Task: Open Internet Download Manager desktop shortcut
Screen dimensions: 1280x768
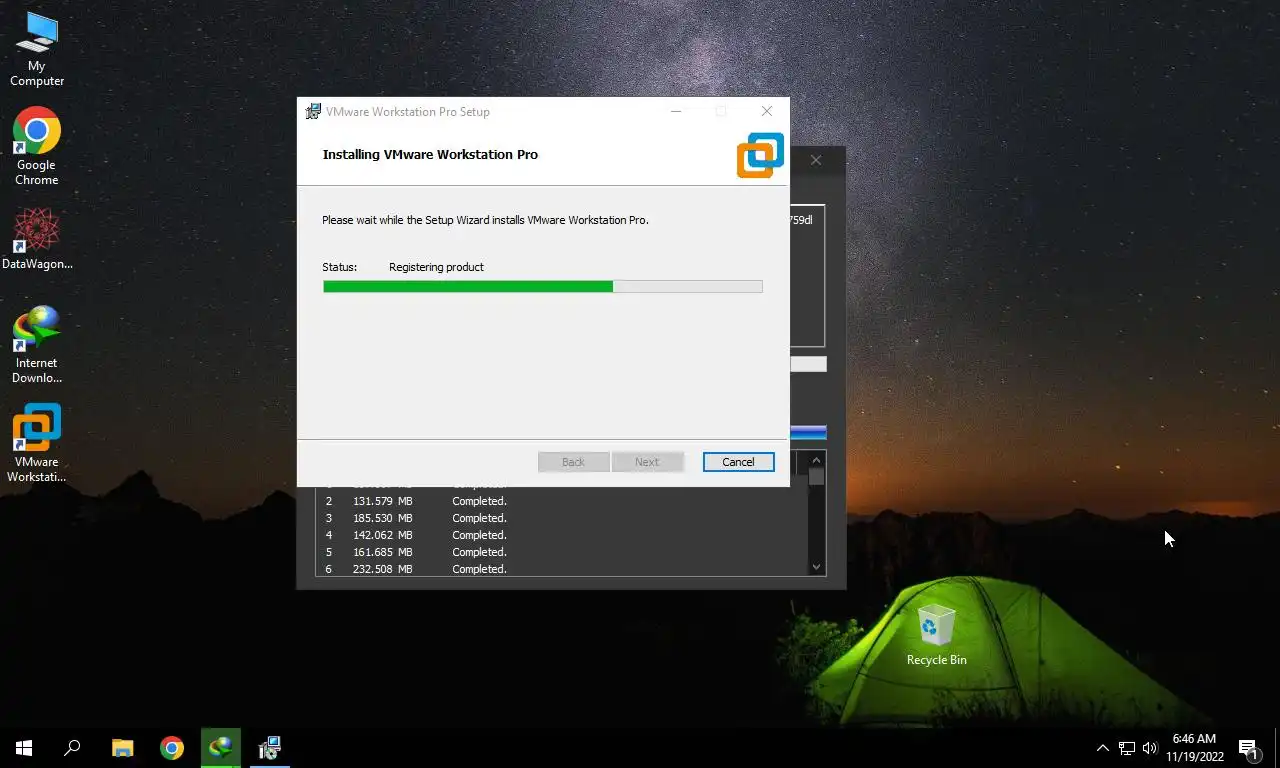Action: [37, 345]
